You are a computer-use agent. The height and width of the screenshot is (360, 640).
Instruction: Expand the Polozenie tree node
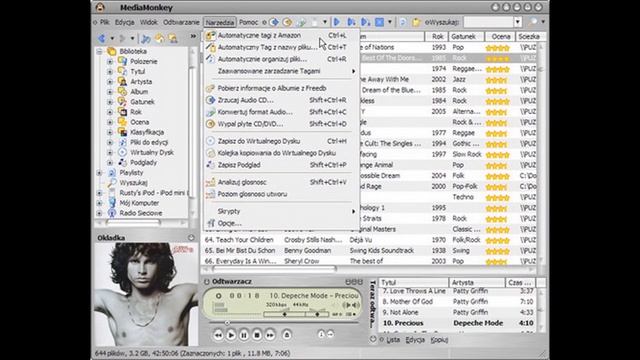click(110, 62)
